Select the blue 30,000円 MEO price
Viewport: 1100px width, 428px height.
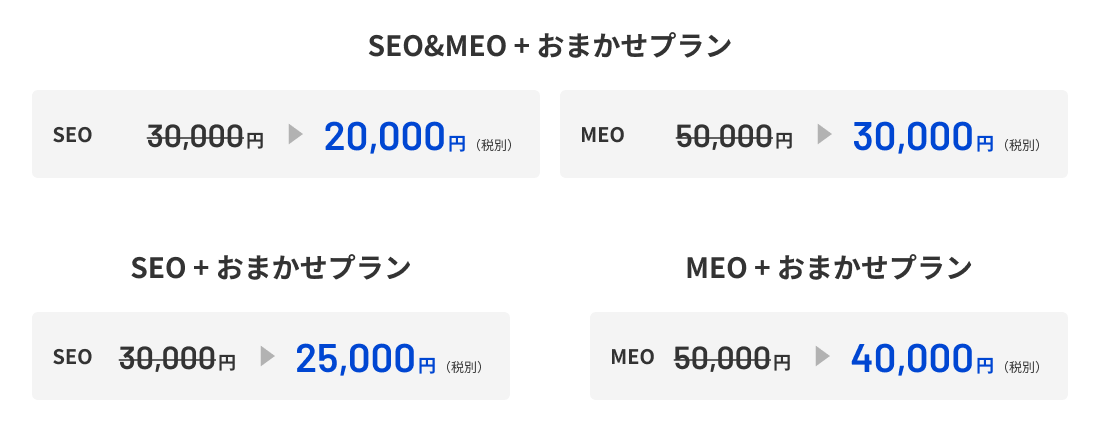pyautogui.click(x=923, y=136)
